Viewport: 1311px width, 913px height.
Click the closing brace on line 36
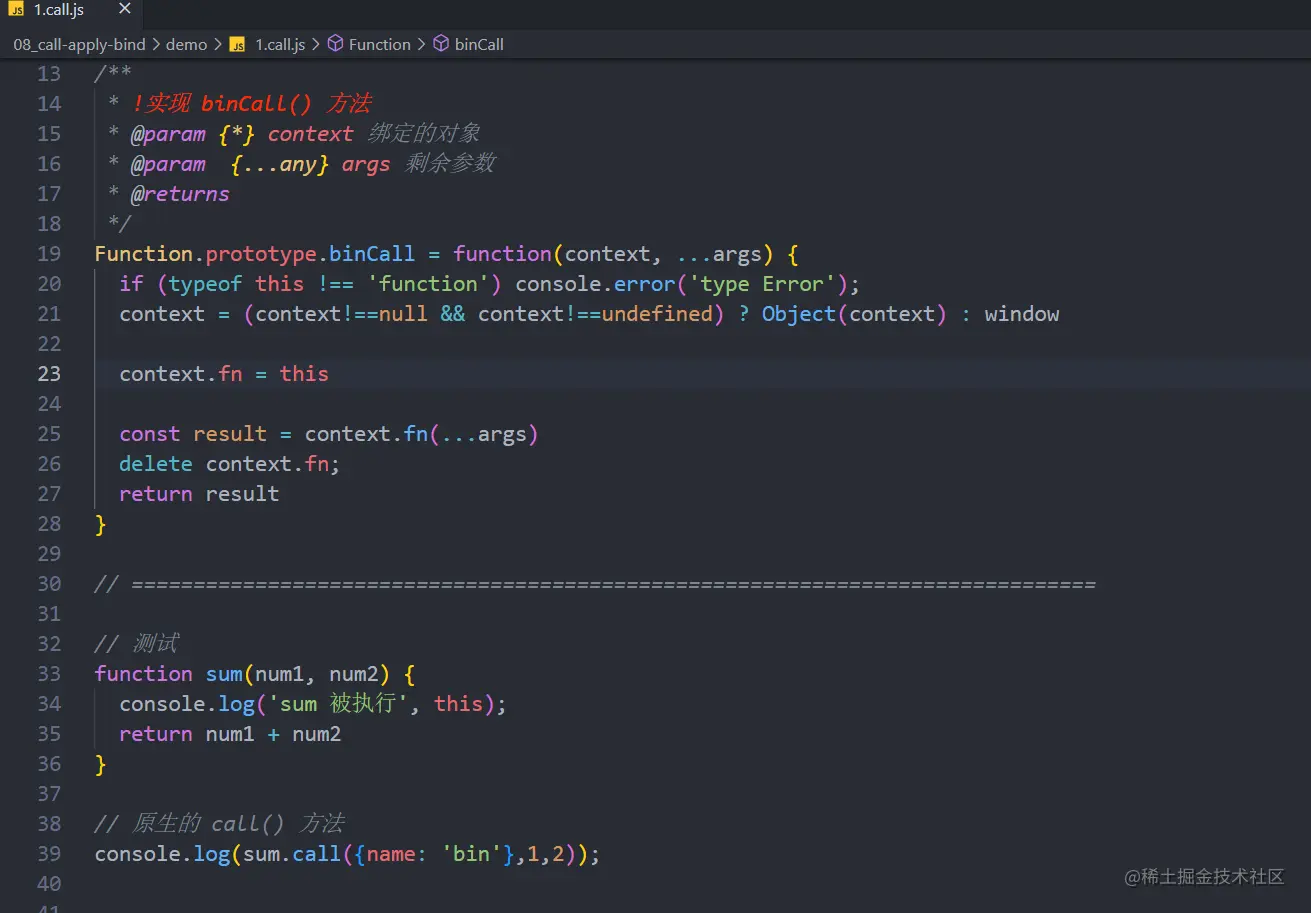pyautogui.click(x=100, y=764)
